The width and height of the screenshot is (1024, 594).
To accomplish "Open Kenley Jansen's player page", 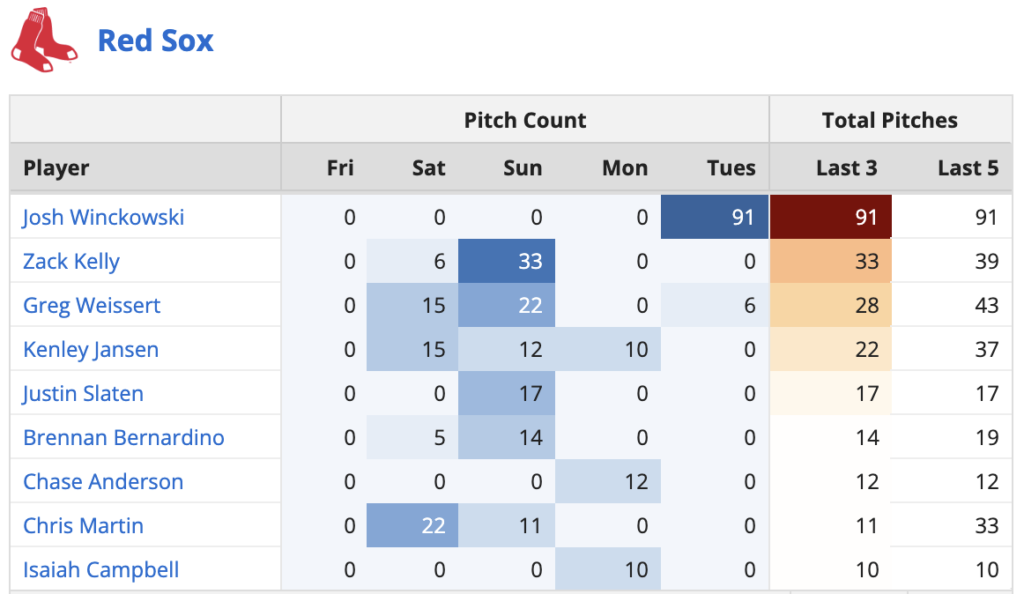I will point(88,349).
